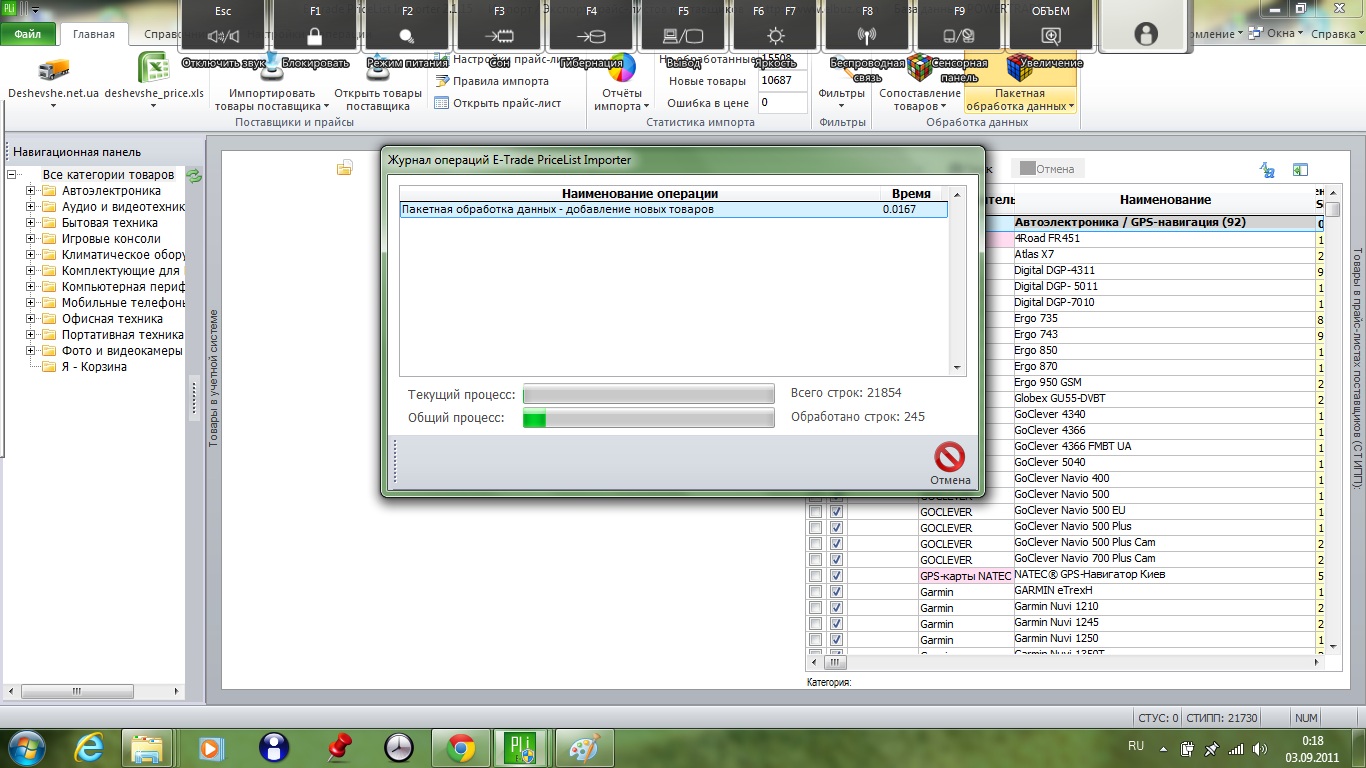
Task: Open the Импортировать товары поставщика dropdown
Action: click(x=271, y=83)
